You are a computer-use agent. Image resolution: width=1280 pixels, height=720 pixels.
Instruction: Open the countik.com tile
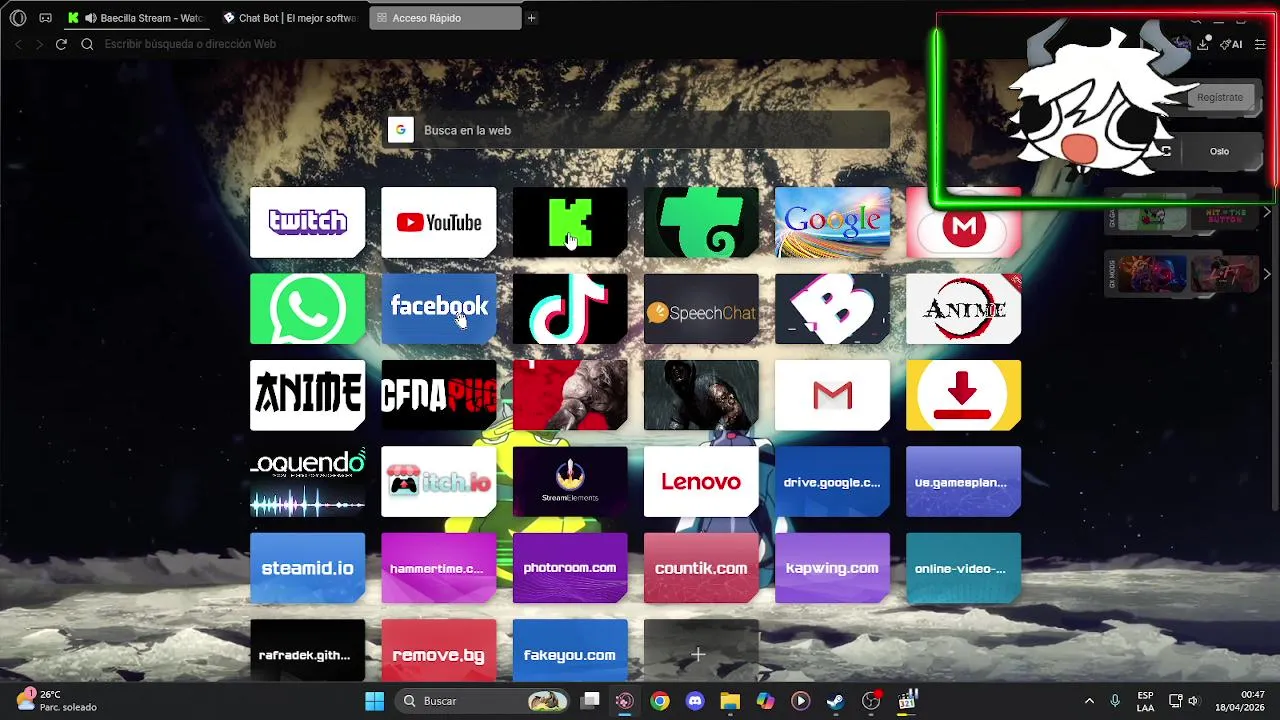tap(701, 568)
